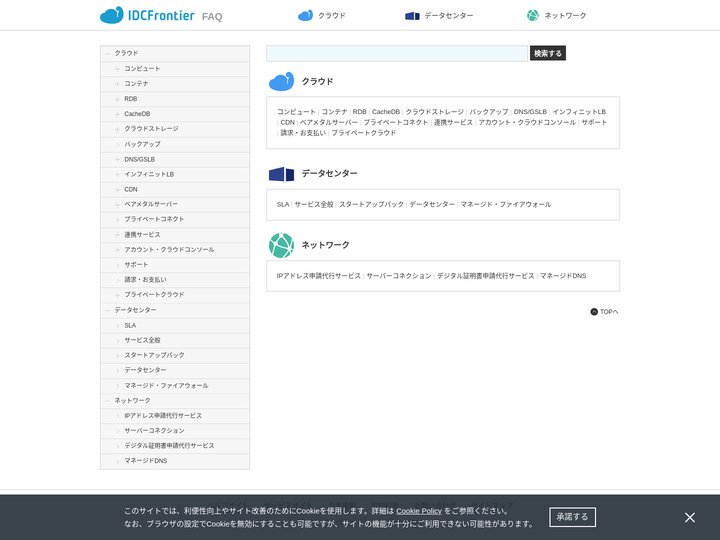The height and width of the screenshot is (540, 720).
Task: Open the ネットワーク top navigation item
Action: click(557, 16)
